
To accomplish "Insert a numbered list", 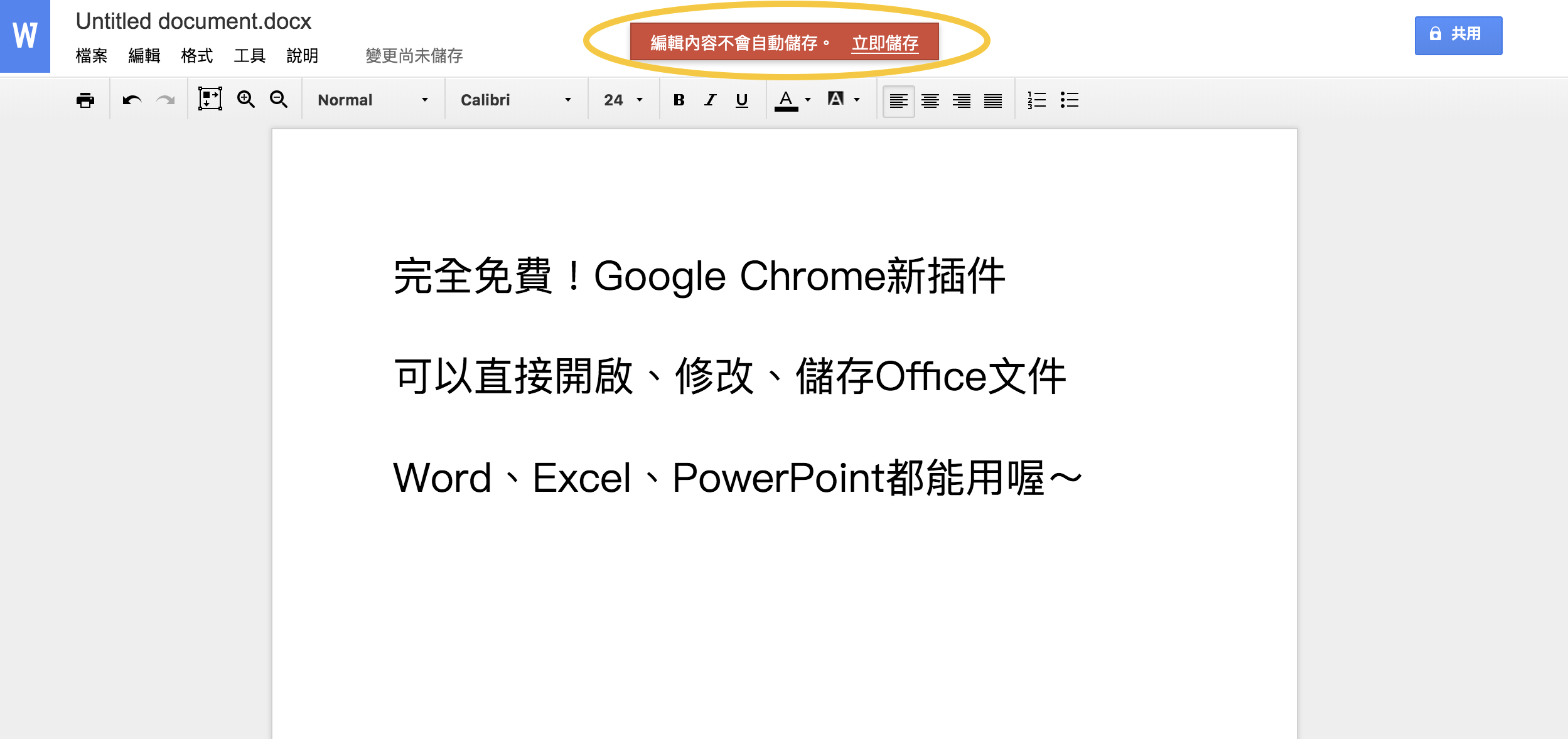I will [1036, 100].
